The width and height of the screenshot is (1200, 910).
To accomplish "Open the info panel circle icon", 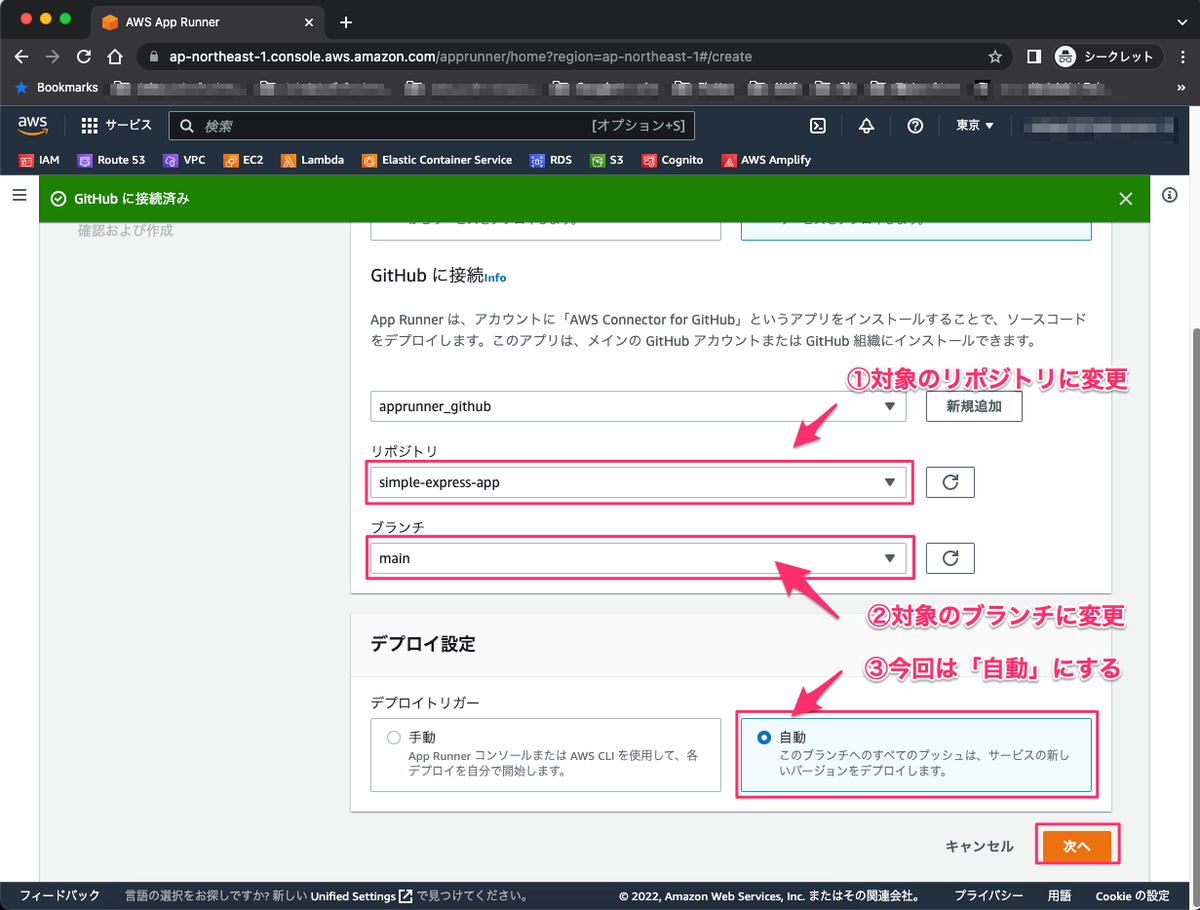I will [x=1170, y=195].
